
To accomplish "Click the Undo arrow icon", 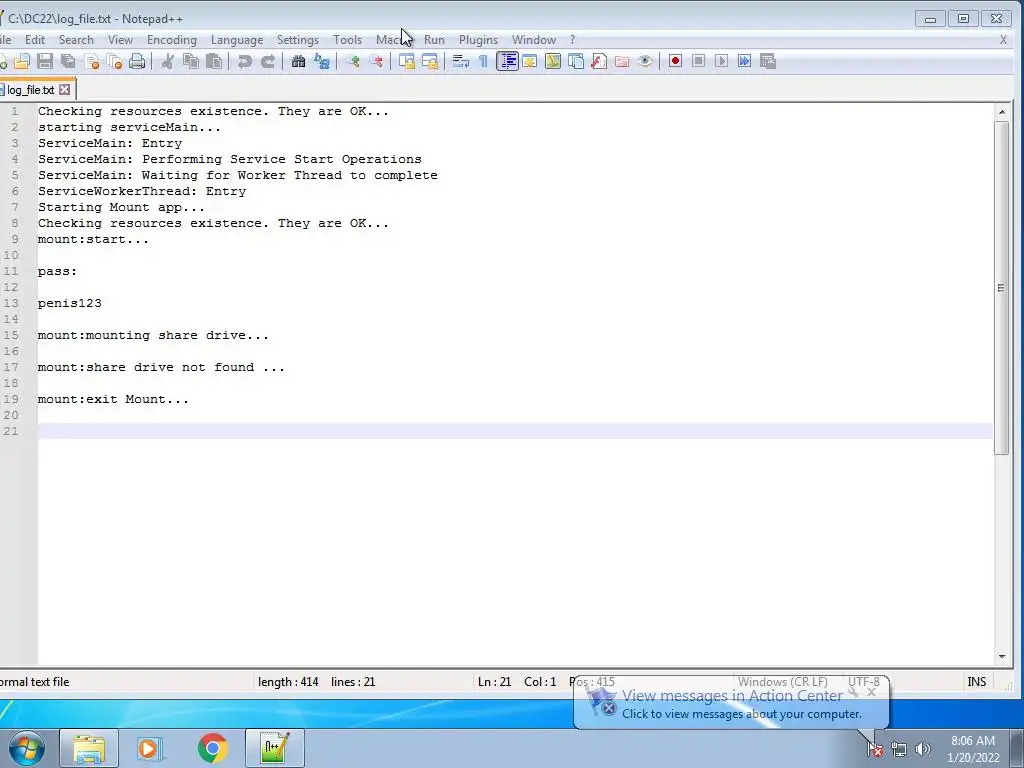I will point(244,61).
